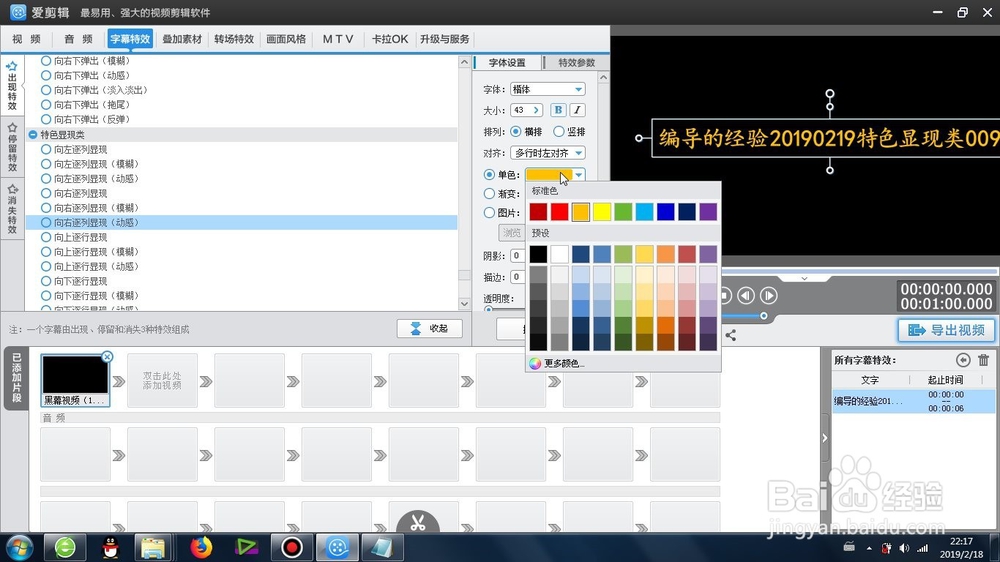Click the preview collapse chevron
Image resolution: width=1000 pixels, height=562 pixels.
[804, 279]
